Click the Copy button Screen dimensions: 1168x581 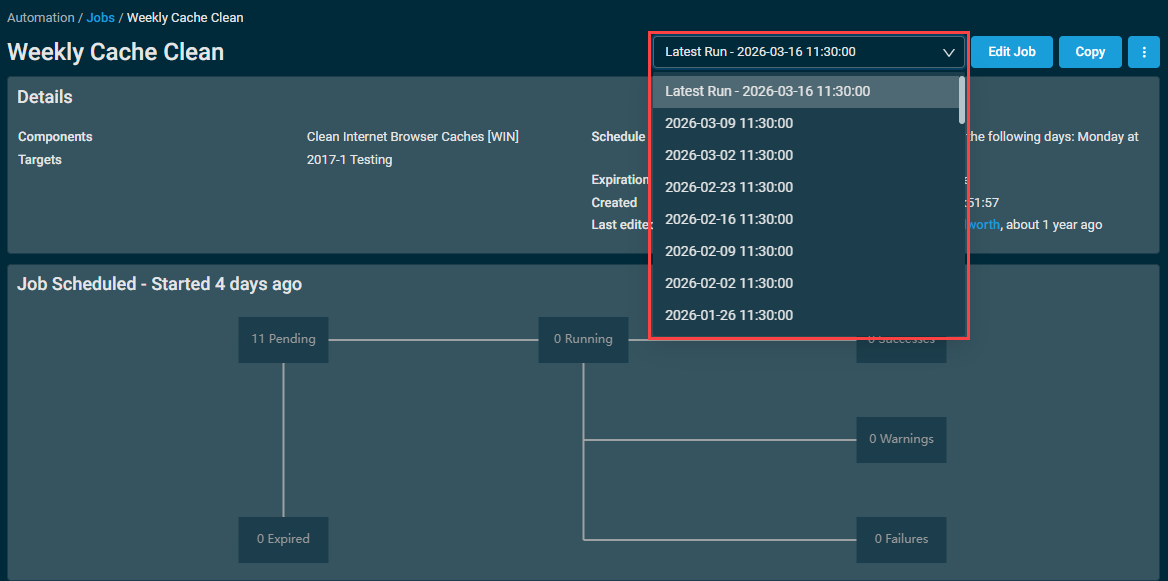pos(1090,52)
